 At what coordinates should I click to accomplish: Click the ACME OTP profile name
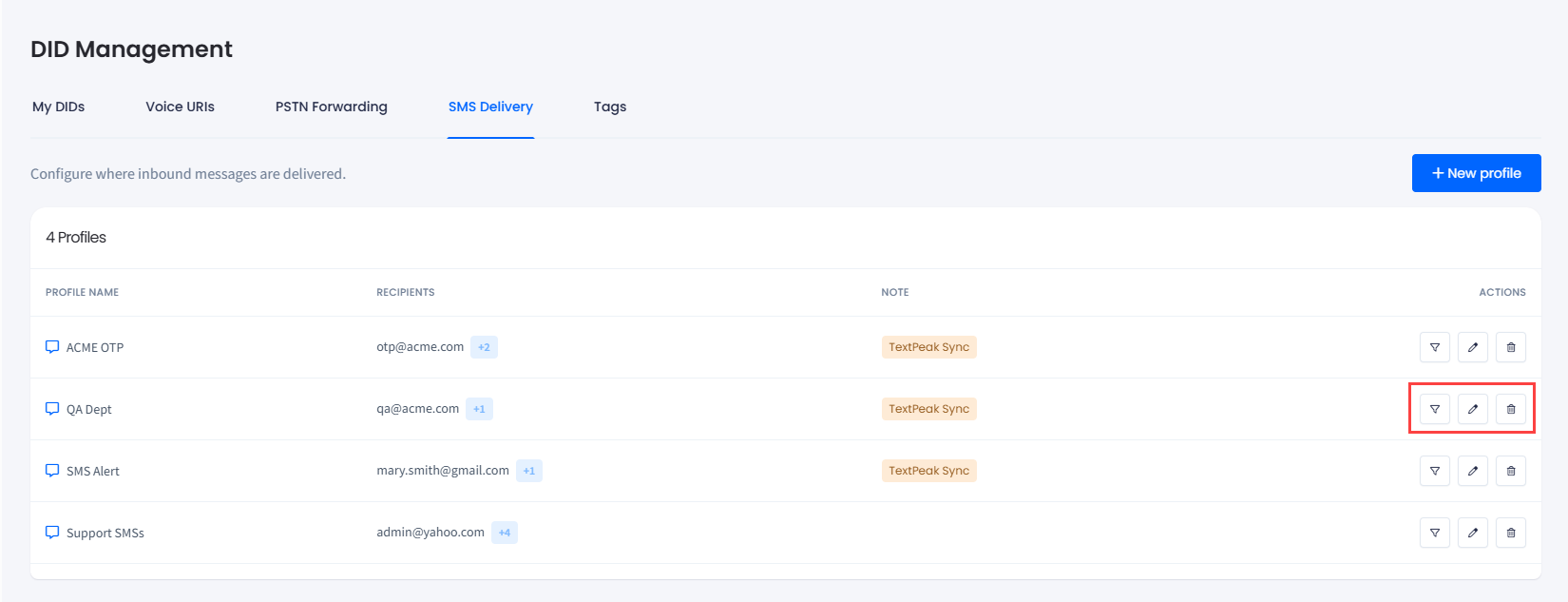95,347
